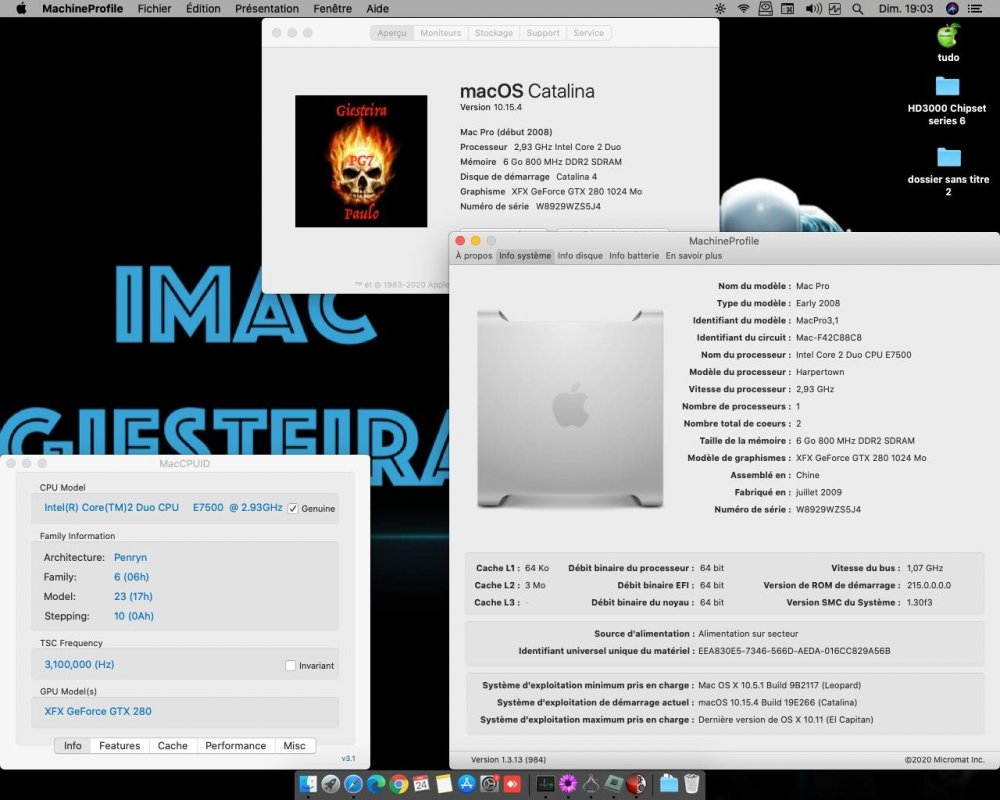Open the MachineProfile application menu

click(82, 8)
